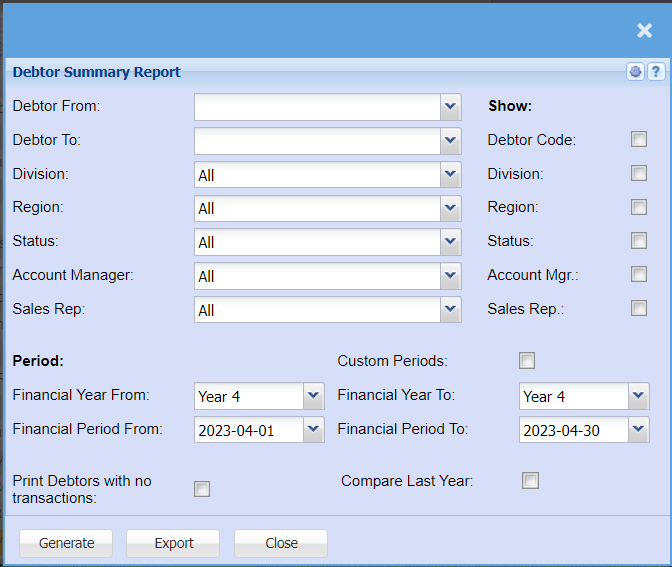This screenshot has width=672, height=567.
Task: Close the dialog with the X icon
Action: (644, 31)
